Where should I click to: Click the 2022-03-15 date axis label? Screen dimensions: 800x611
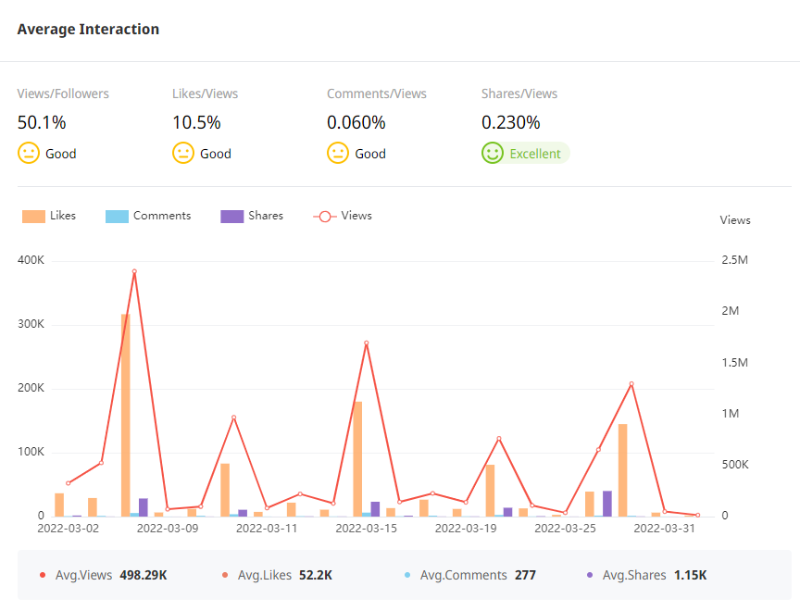coord(366,528)
